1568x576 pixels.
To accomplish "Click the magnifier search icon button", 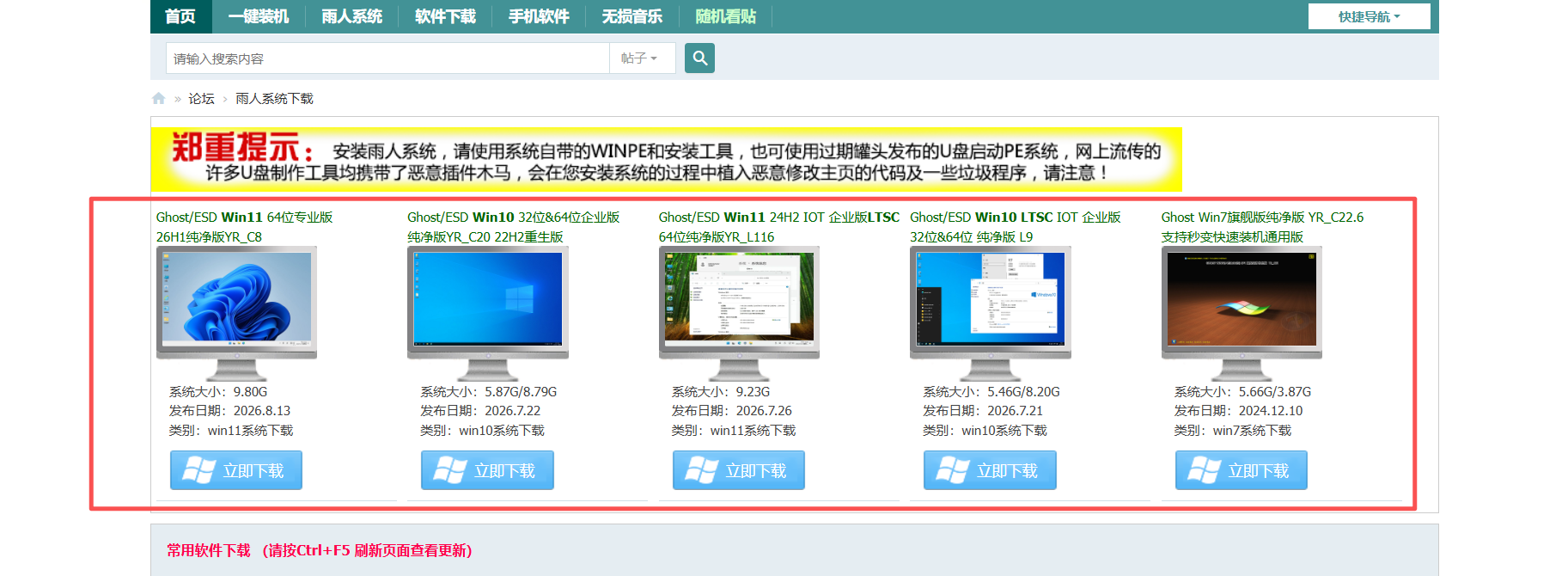I will click(x=699, y=58).
